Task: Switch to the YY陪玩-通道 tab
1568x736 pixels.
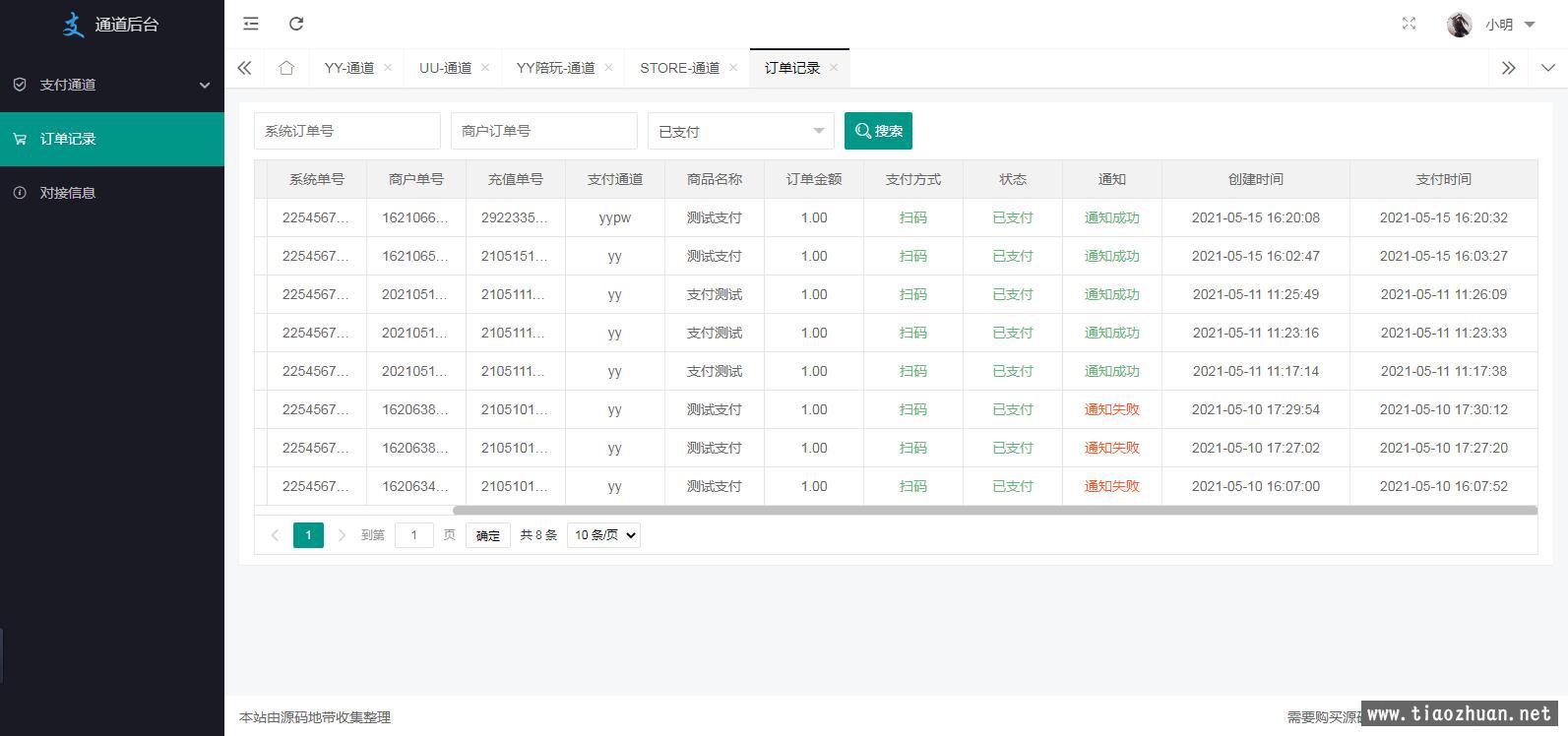Action: [555, 68]
